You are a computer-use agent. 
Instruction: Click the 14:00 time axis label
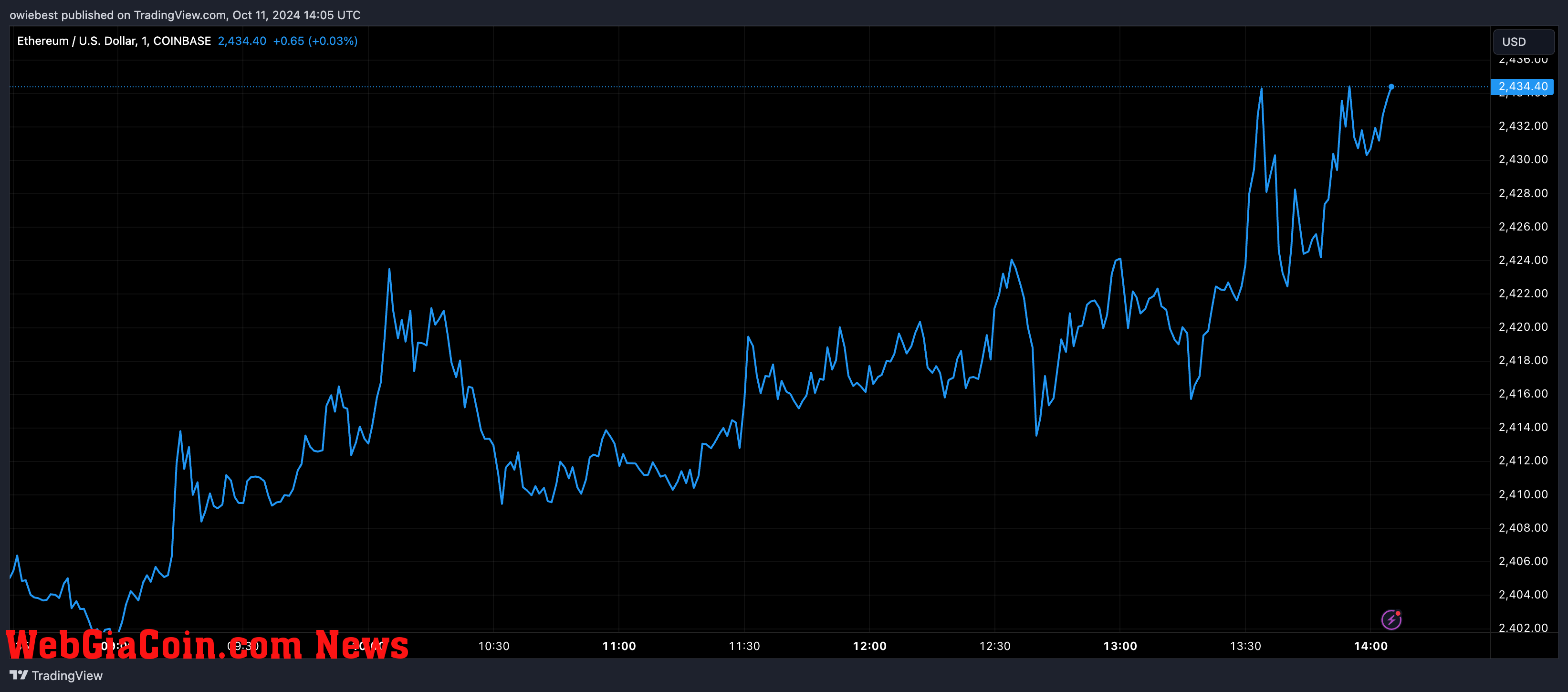coord(1371,646)
